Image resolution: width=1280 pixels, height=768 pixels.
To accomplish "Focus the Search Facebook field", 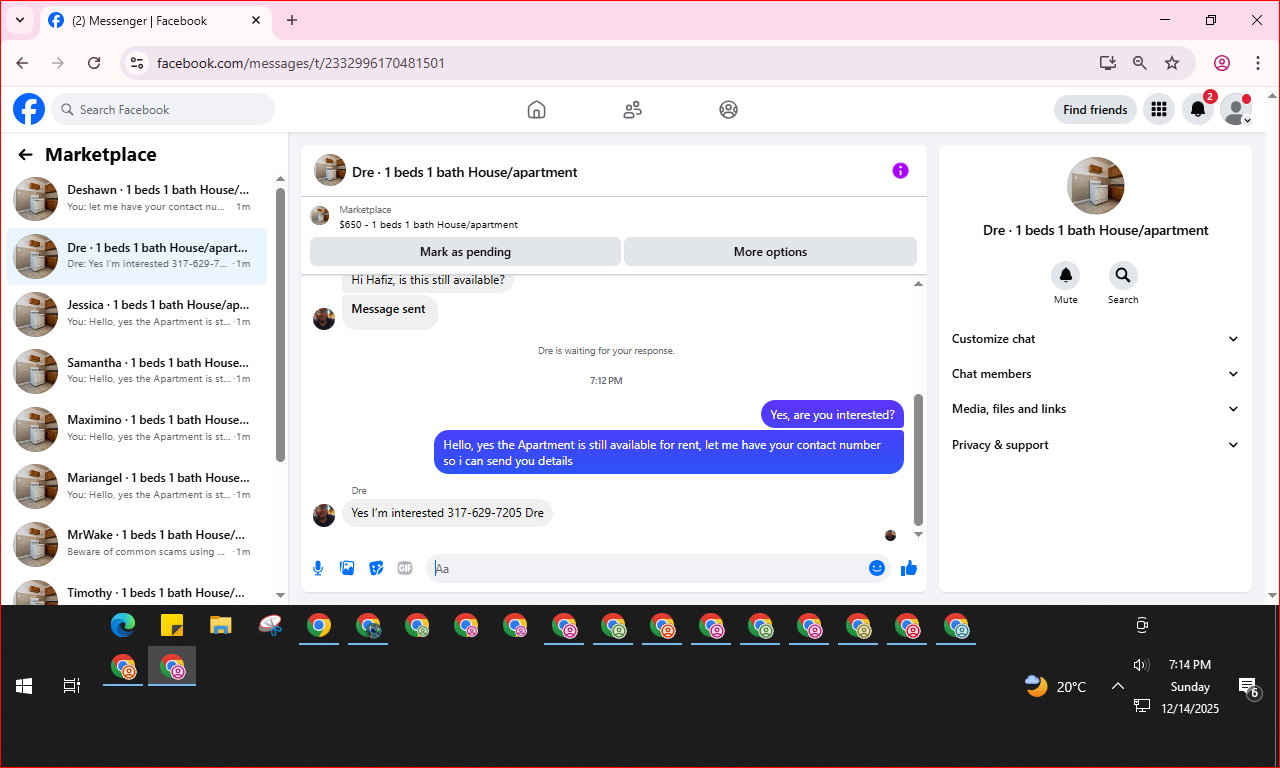I will 163,109.
